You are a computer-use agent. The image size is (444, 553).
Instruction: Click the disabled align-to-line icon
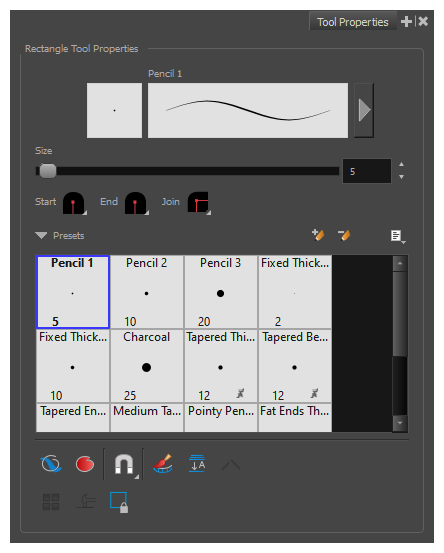[x=86, y=502]
